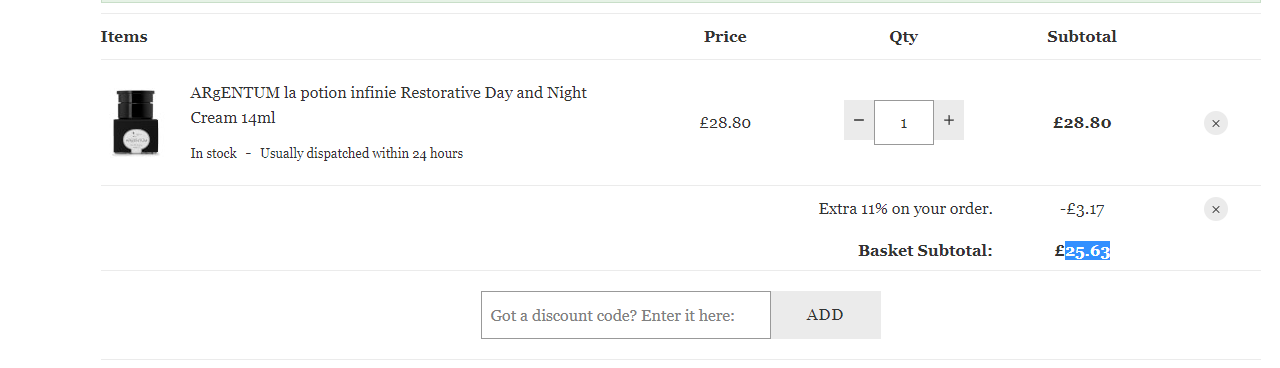Image resolution: width=1280 pixels, height=368 pixels.
Task: Open the ARgENTUM la potion infinie product link
Action: coord(388,105)
